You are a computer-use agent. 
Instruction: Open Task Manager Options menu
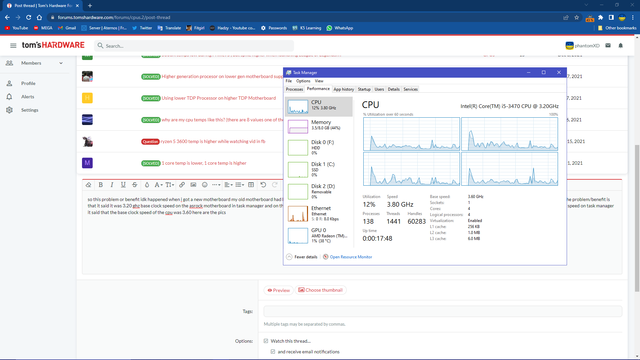303,81
